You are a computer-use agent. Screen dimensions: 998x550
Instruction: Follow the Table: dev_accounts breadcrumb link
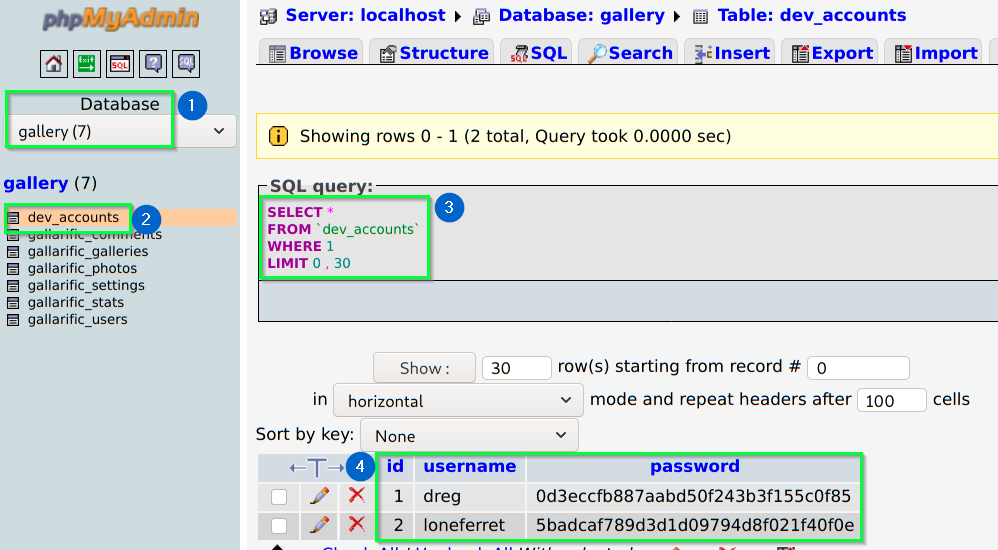[812, 15]
